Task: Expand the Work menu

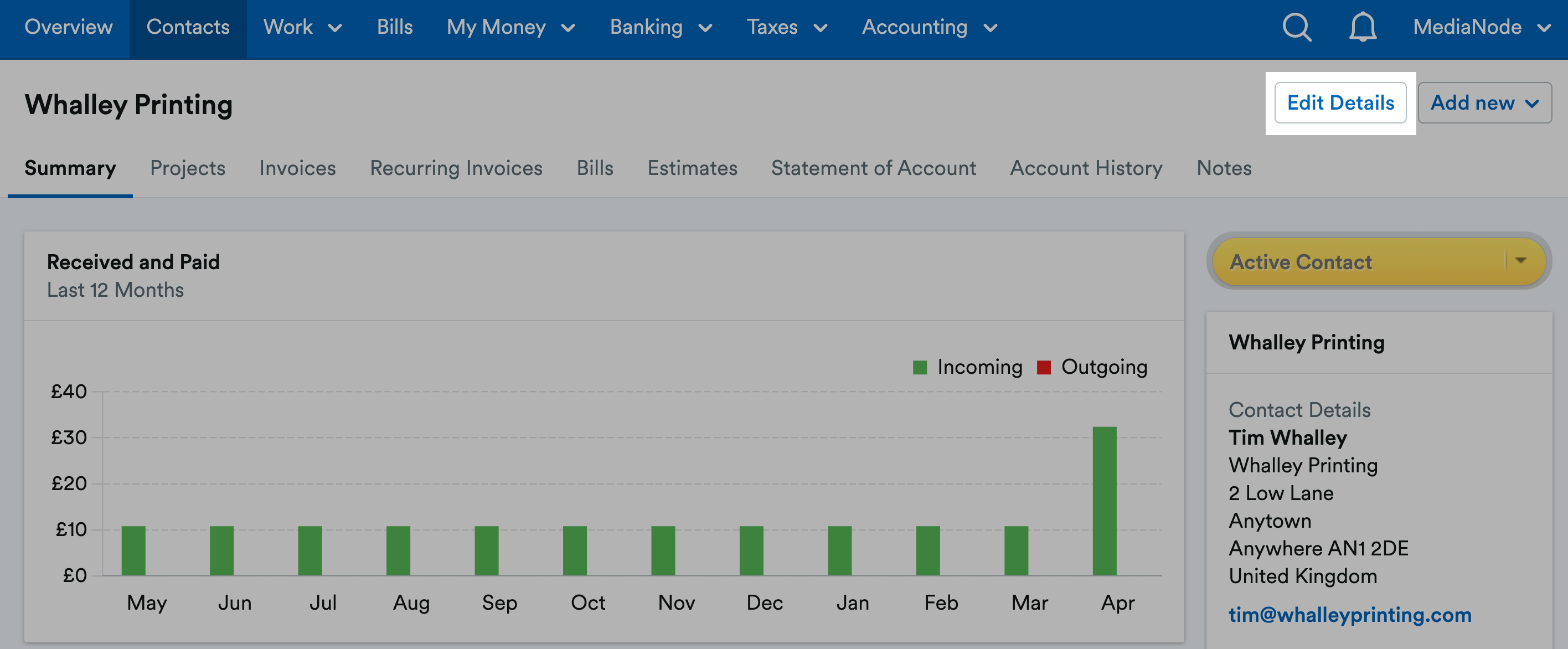Action: click(302, 27)
